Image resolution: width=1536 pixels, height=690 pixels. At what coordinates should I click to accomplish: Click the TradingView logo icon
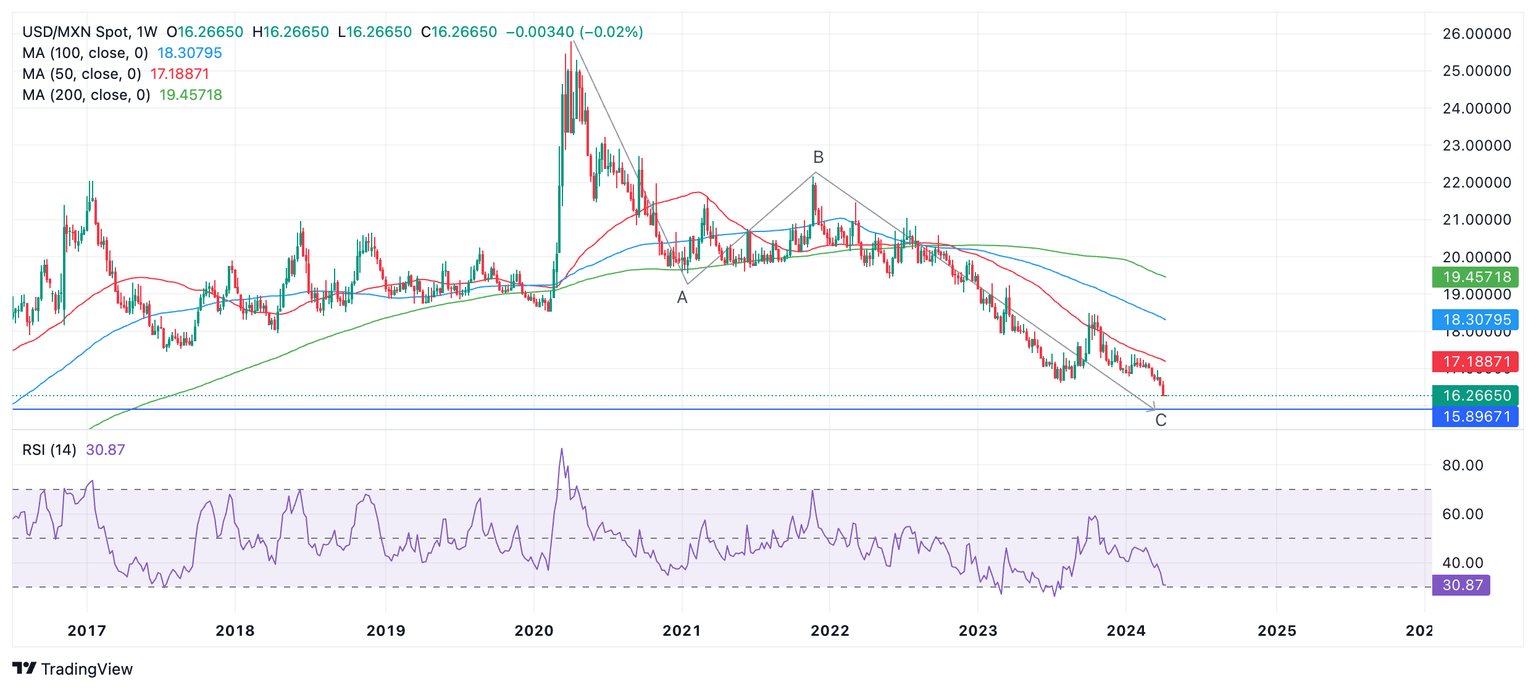click(x=25, y=669)
